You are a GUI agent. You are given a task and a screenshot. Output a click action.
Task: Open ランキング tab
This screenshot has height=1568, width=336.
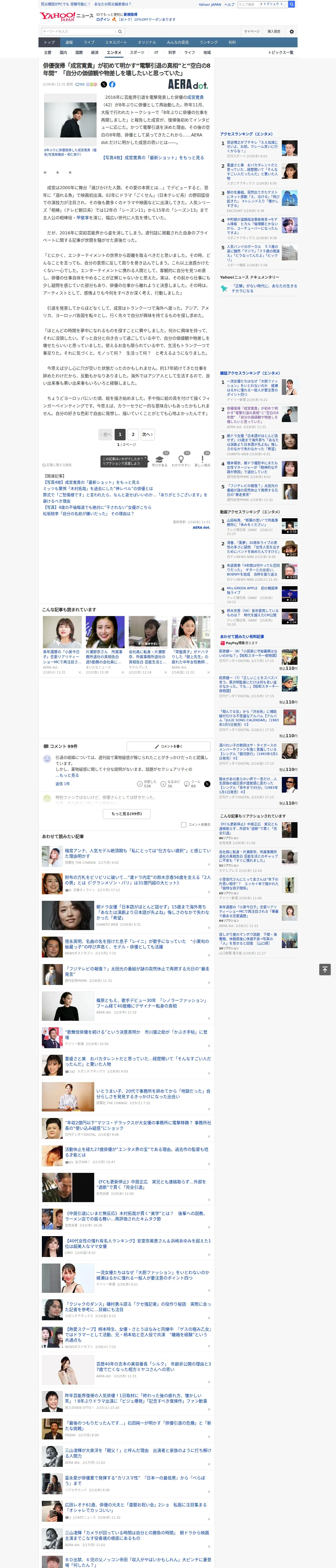(x=209, y=43)
